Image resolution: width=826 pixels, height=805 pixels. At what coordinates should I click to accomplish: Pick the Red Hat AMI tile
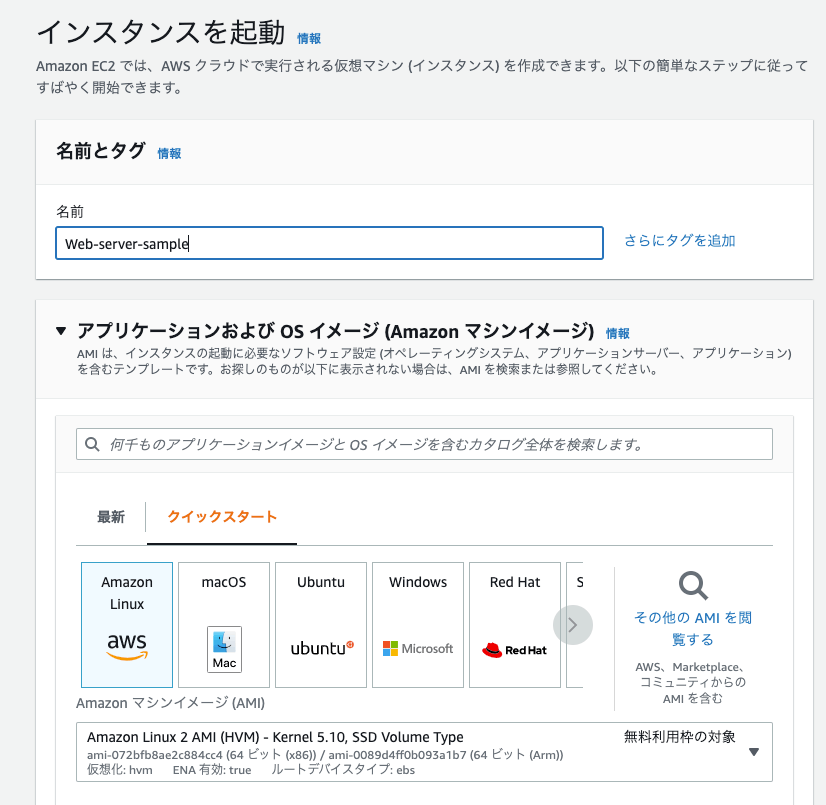(515, 624)
